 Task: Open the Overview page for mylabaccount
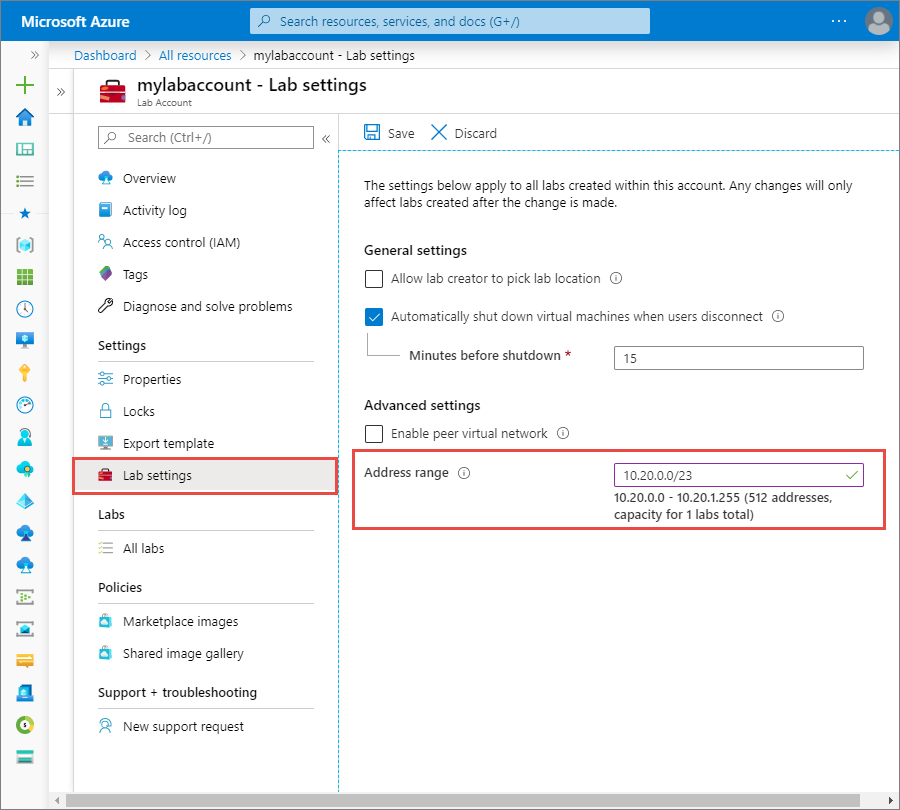[x=148, y=178]
